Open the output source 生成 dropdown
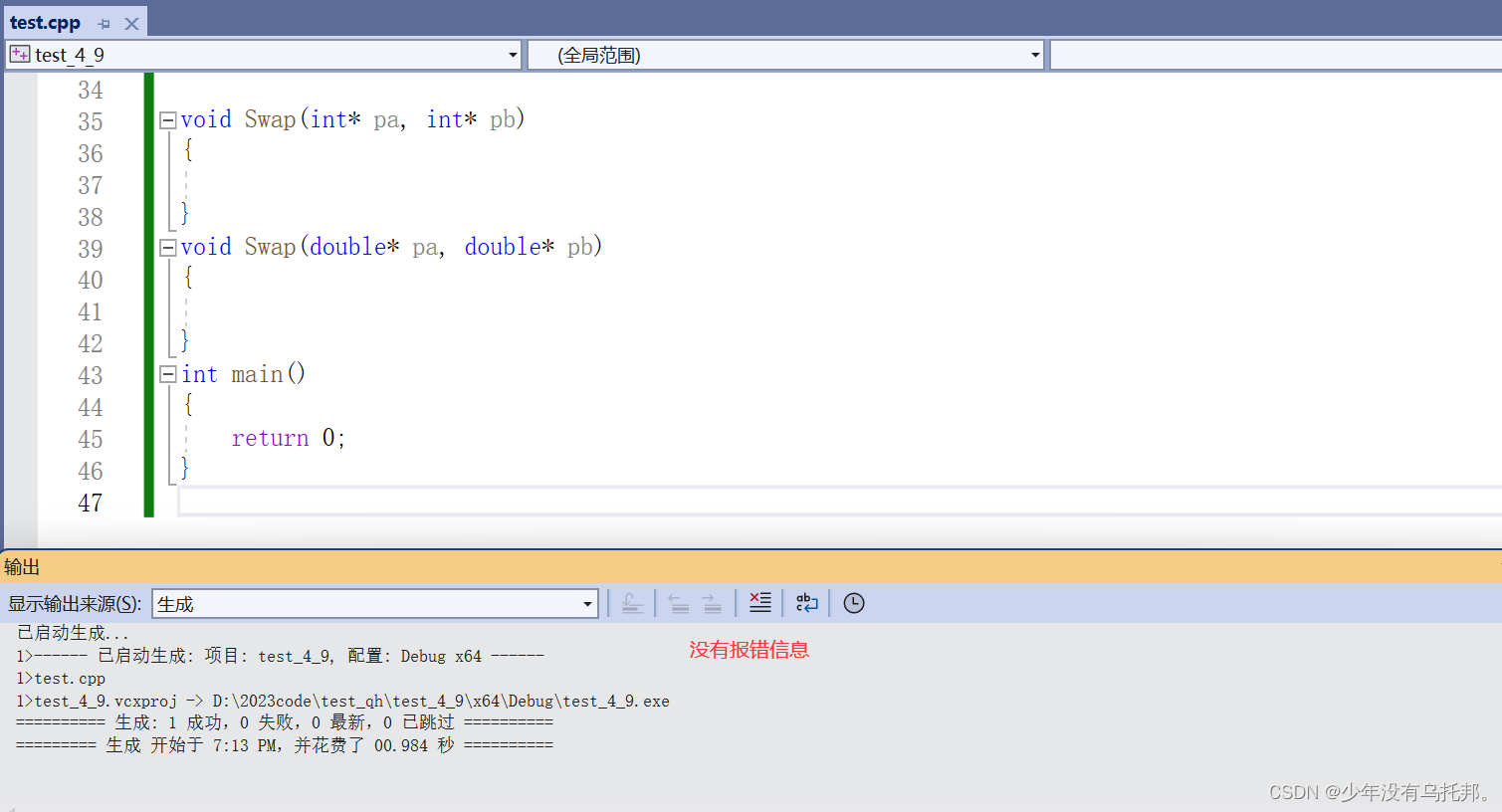This screenshot has height=812, width=1502. [x=587, y=604]
